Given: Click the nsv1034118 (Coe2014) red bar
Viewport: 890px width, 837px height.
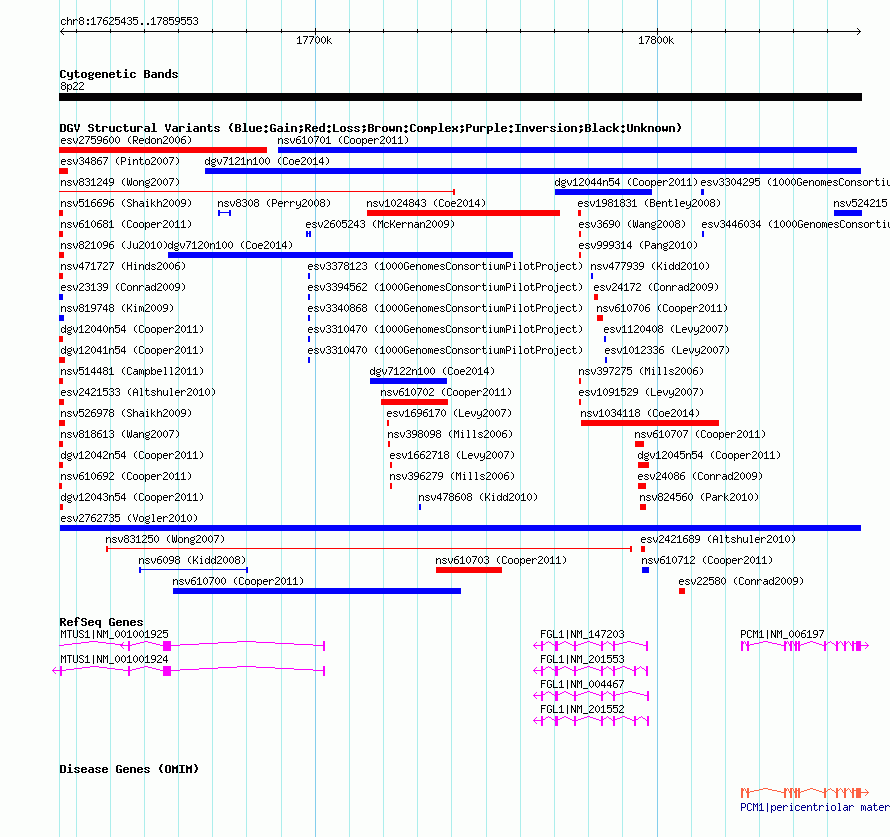Looking at the screenshot, I should point(650,423).
